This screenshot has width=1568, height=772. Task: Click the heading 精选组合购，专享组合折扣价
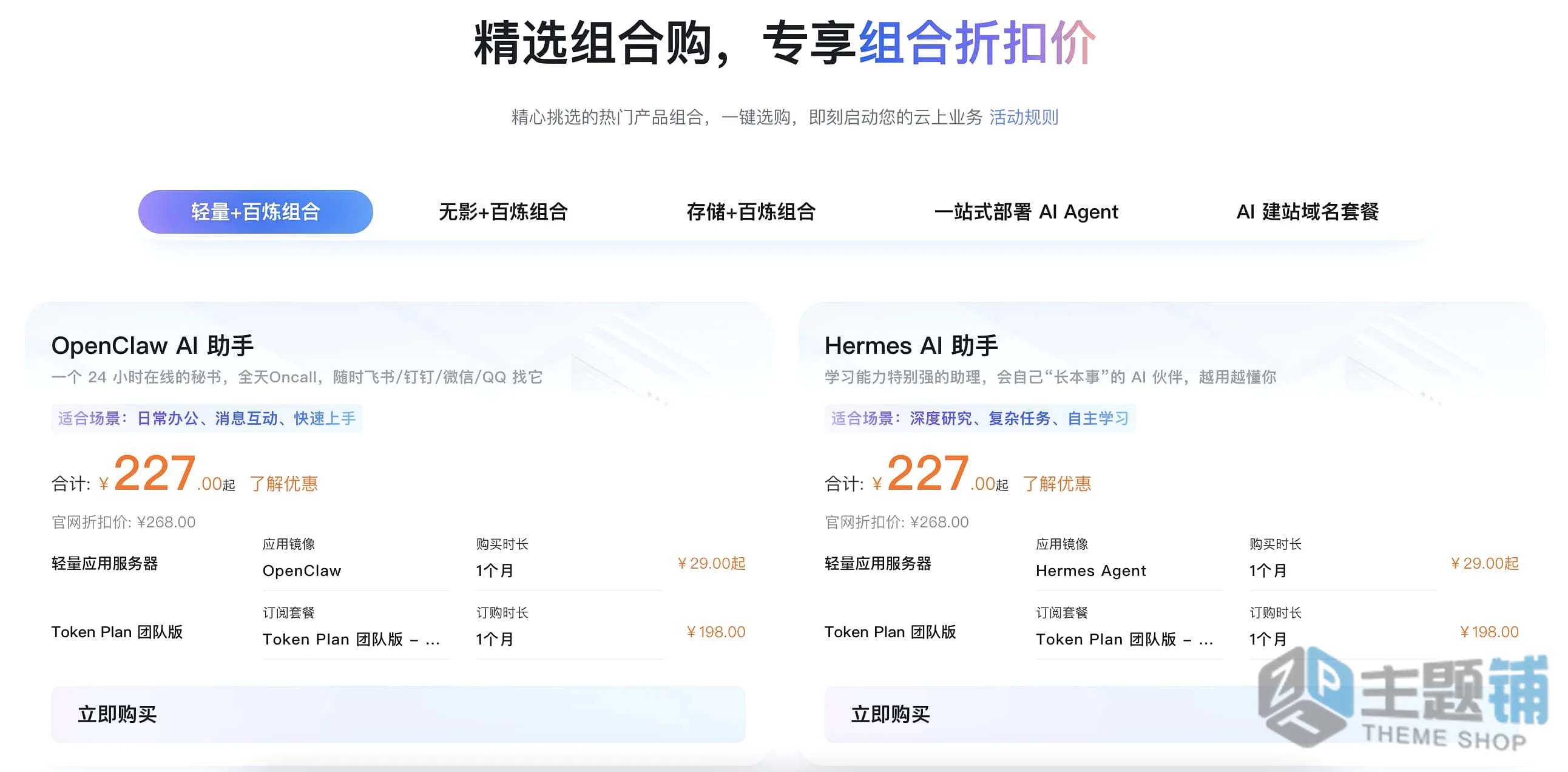tap(785, 42)
